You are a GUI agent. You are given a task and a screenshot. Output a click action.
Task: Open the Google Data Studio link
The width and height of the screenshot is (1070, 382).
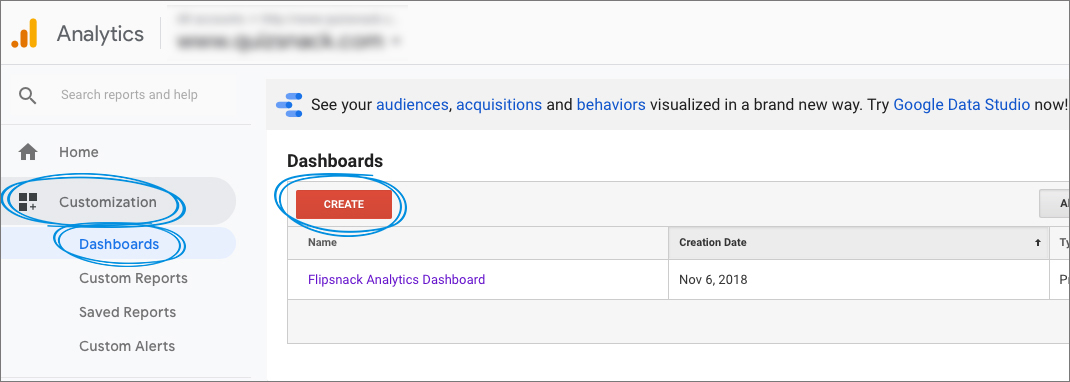coord(961,105)
